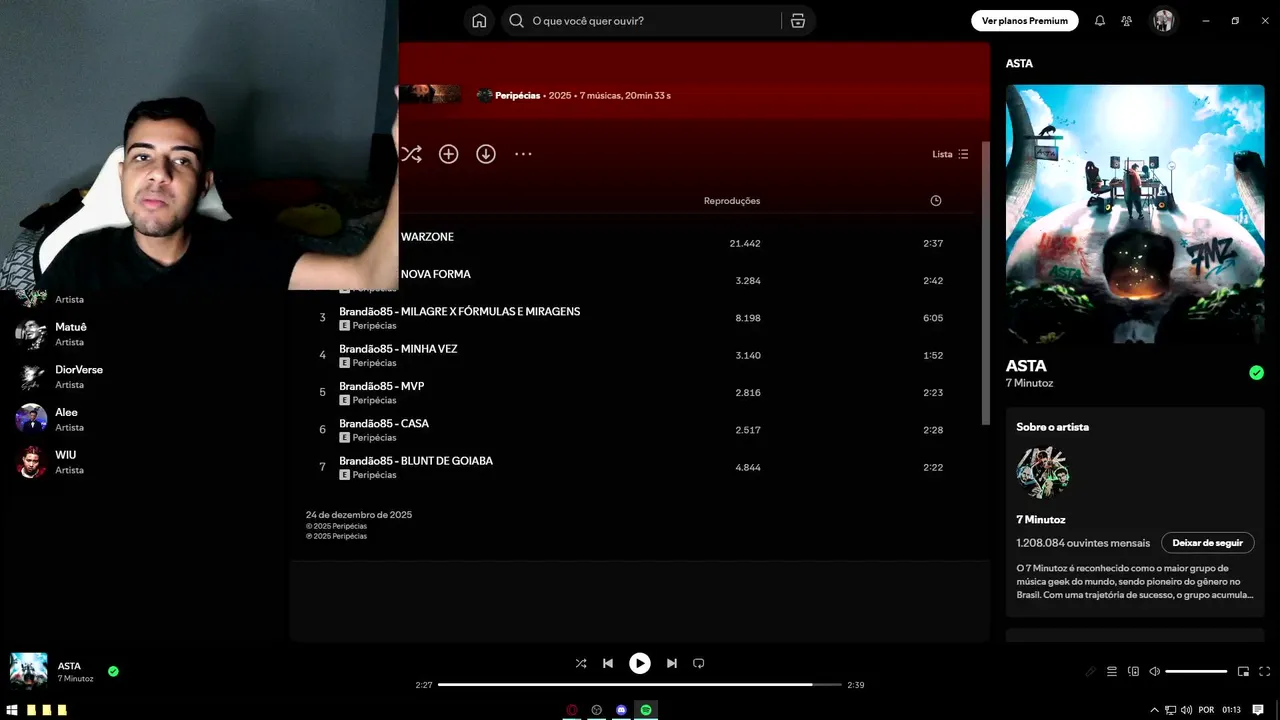
Task: Open the Browse icon beside search
Action: point(797,21)
